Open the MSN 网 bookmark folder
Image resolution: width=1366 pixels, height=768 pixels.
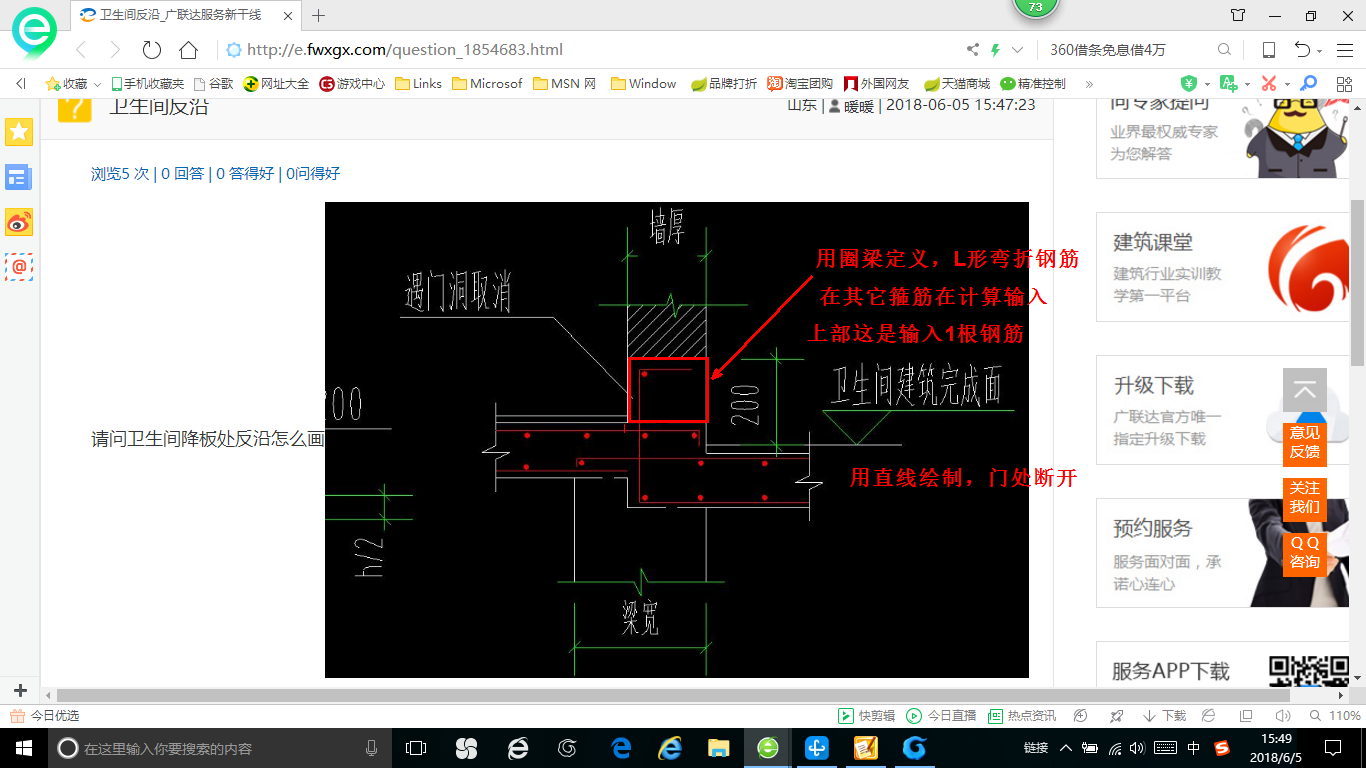tap(565, 84)
